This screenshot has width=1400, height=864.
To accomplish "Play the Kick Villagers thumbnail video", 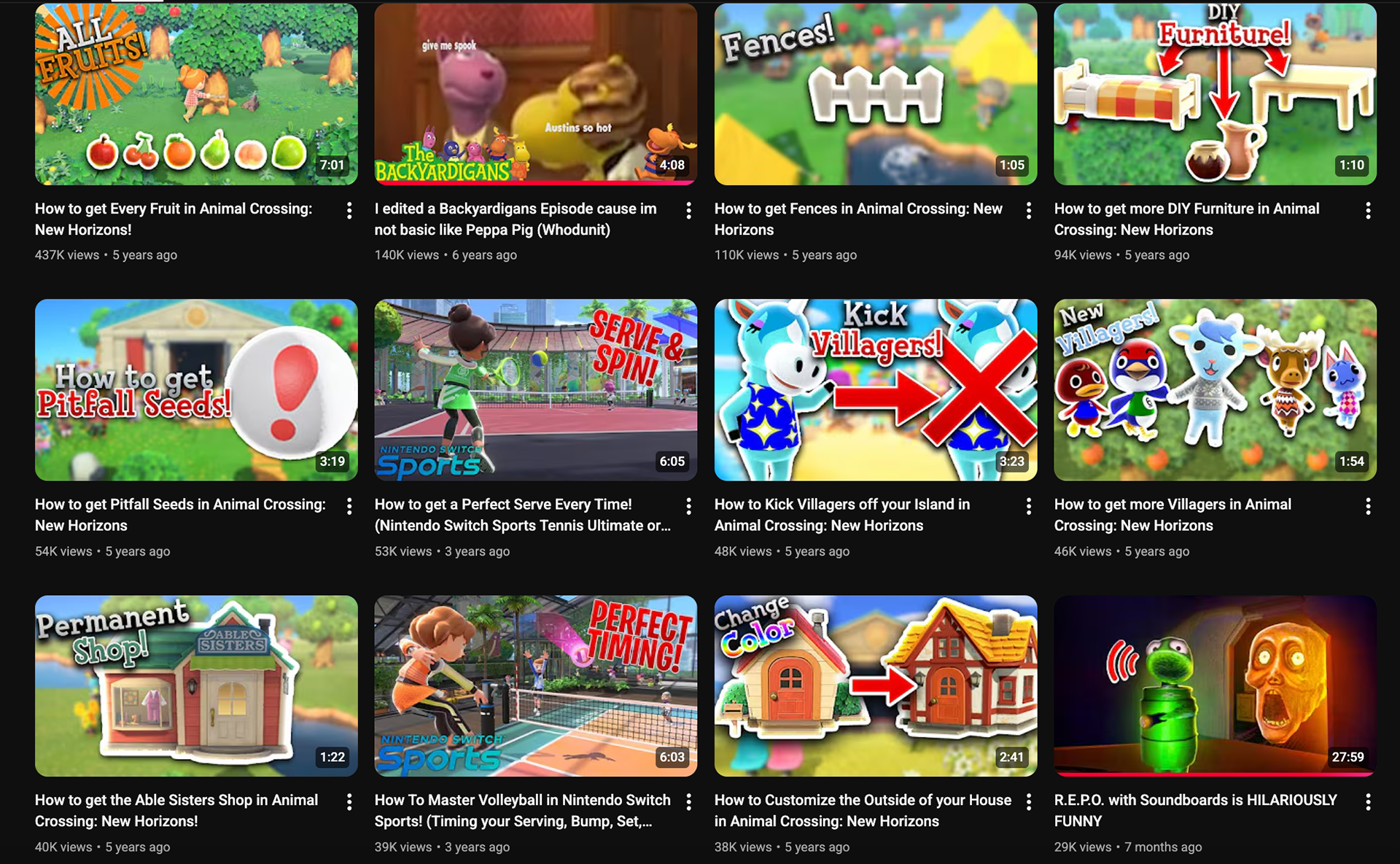I will click(x=876, y=389).
